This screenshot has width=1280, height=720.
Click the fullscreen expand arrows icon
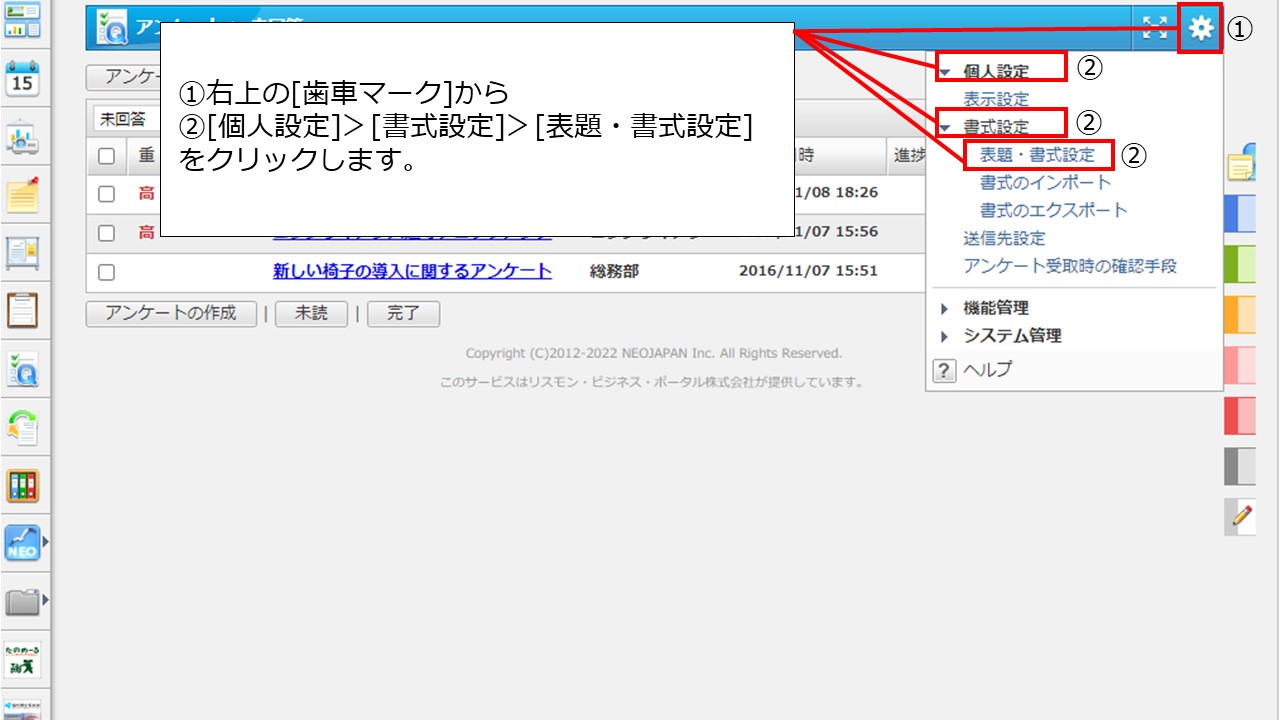[1155, 29]
